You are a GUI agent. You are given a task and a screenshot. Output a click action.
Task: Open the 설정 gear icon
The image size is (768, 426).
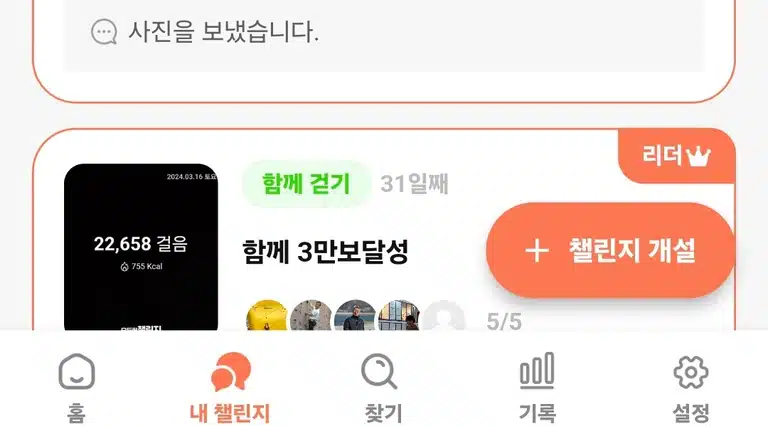tap(691, 372)
